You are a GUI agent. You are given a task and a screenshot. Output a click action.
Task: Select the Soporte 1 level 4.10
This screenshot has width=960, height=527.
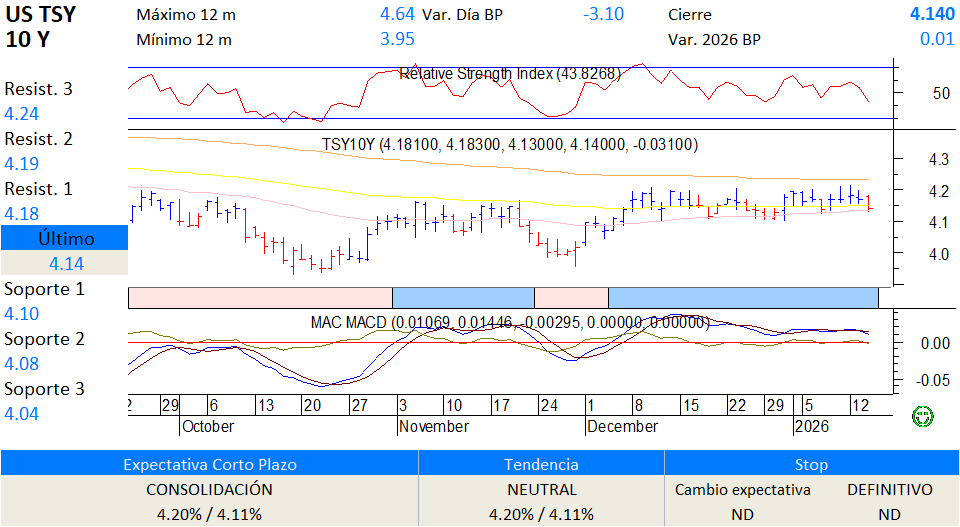[22, 314]
